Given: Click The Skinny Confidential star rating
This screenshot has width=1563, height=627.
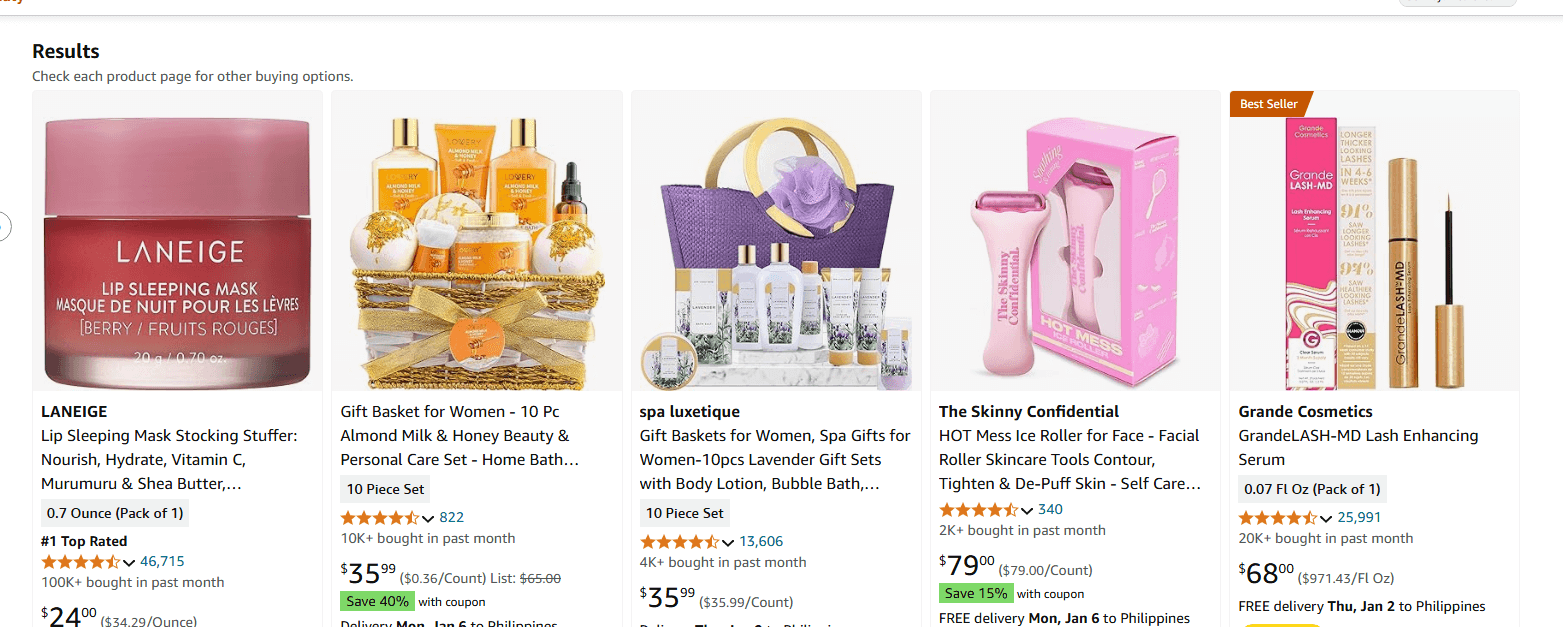Looking at the screenshot, I should click(977, 510).
